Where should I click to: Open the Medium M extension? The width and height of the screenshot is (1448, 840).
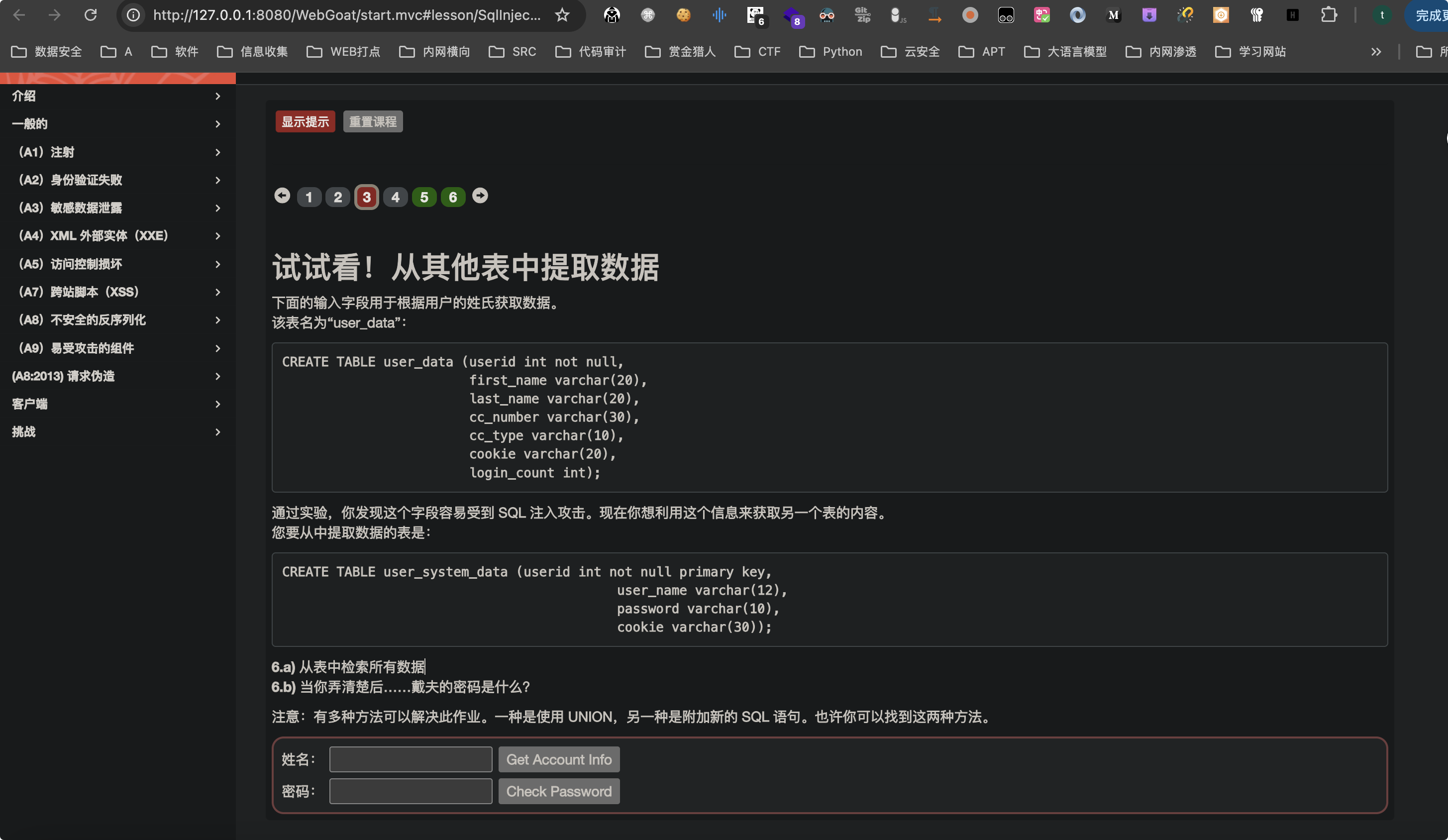click(x=1114, y=15)
